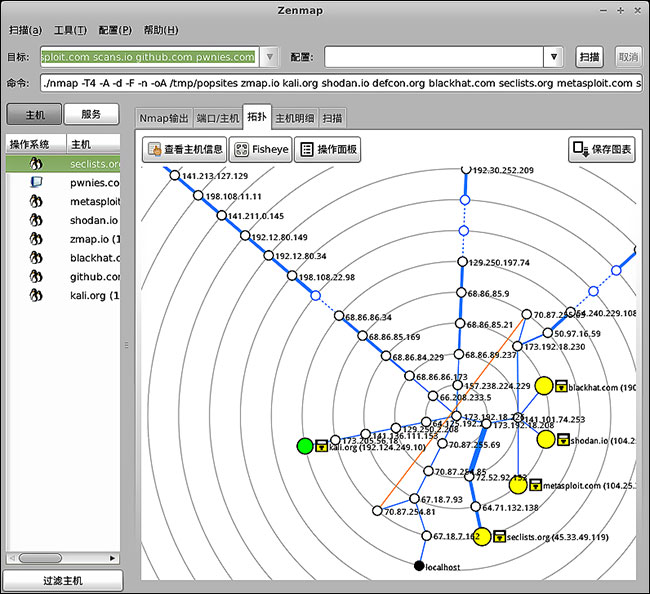Image resolution: width=650 pixels, height=594 pixels.
Task: Select shodan.io row in host list
Action: [63, 220]
